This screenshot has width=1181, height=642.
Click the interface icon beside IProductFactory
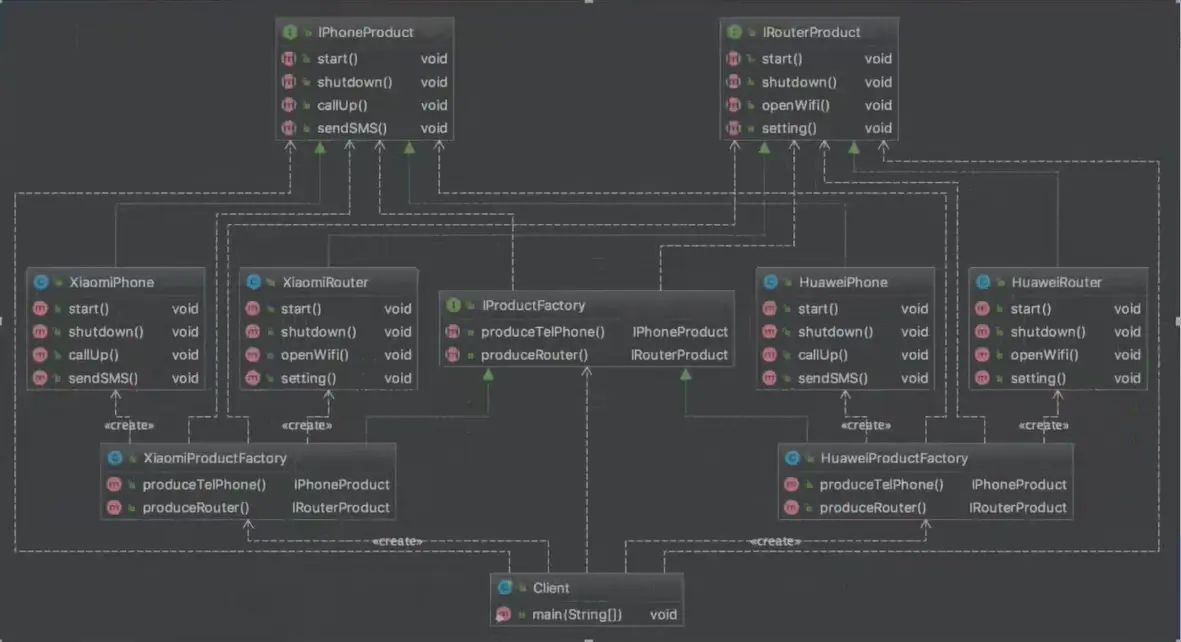pyautogui.click(x=453, y=305)
